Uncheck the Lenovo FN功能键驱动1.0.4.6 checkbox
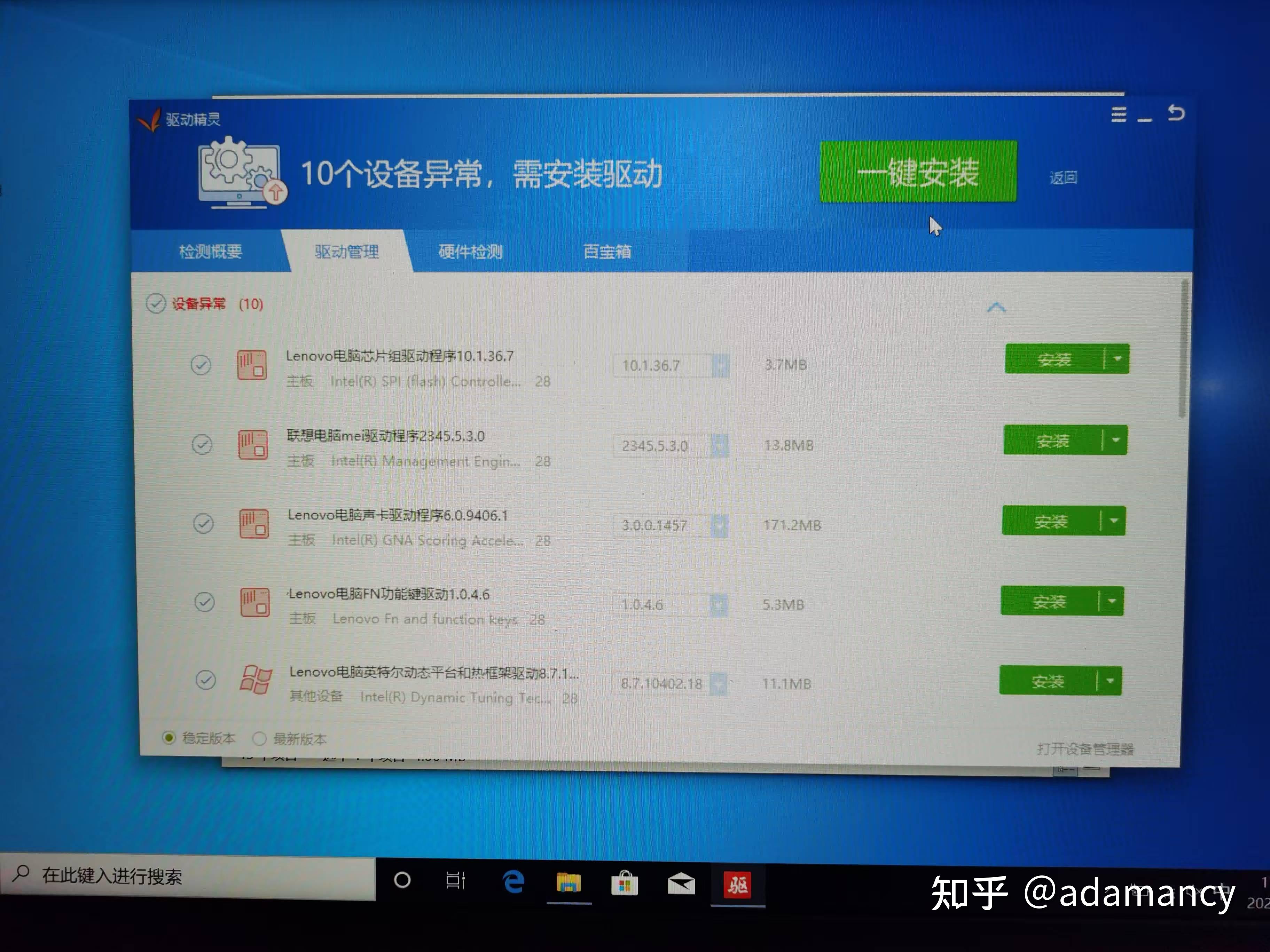1270x952 pixels. (x=204, y=602)
